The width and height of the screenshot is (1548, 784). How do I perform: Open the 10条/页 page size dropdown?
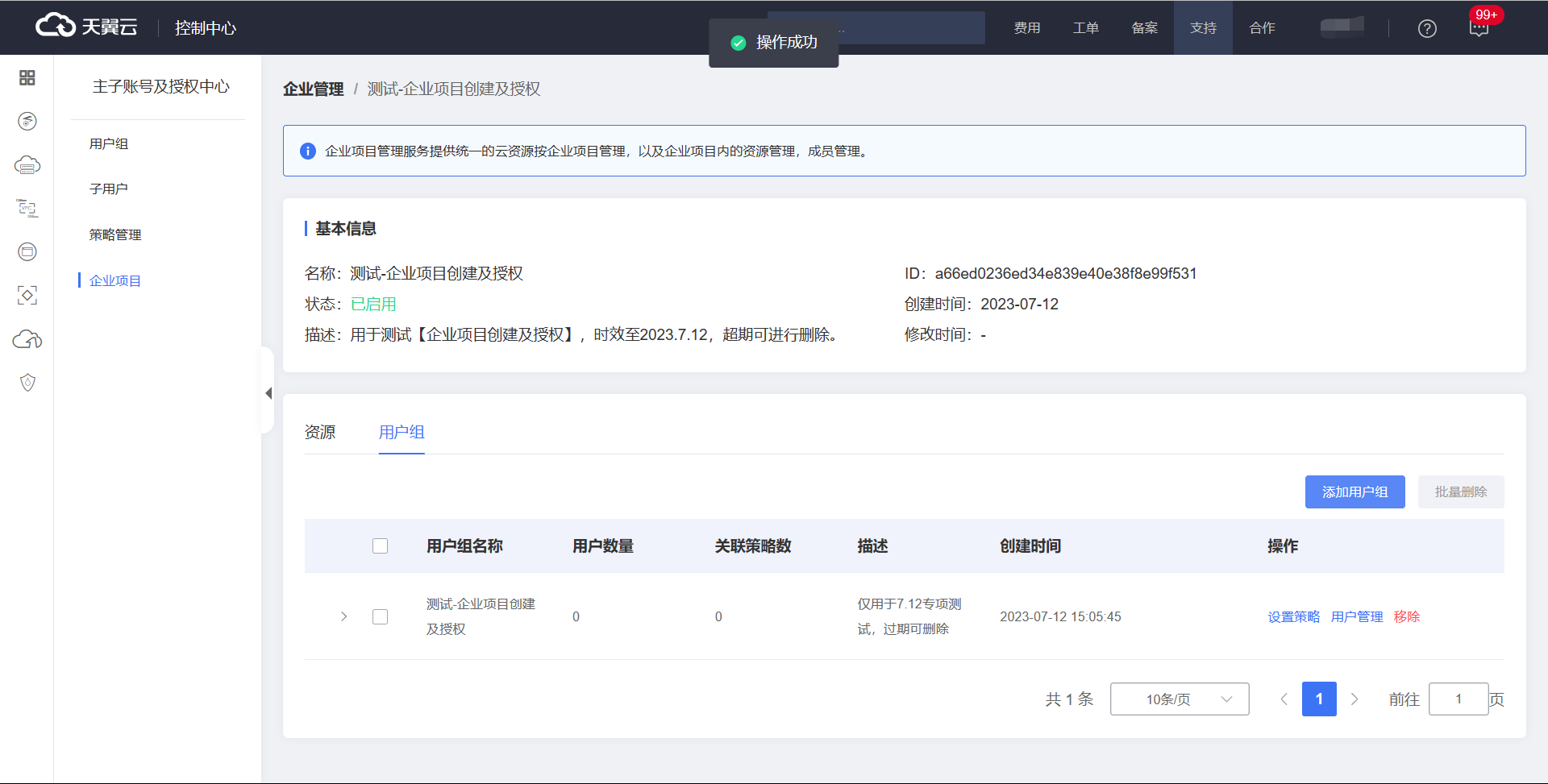click(x=1179, y=699)
